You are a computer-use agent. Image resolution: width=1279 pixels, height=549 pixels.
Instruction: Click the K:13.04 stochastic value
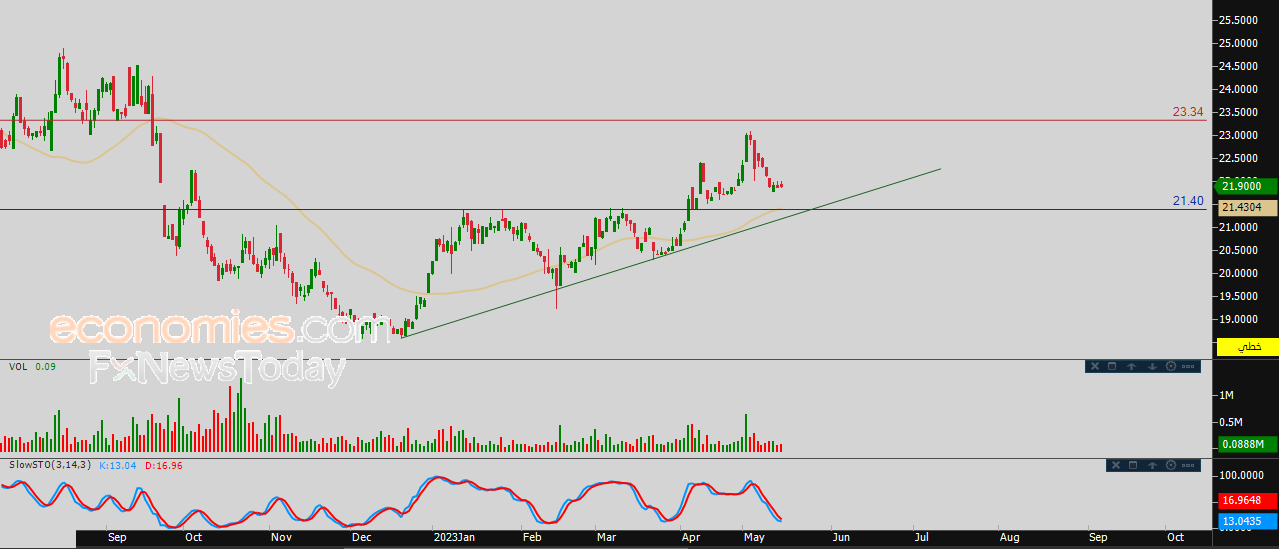(x=117, y=465)
